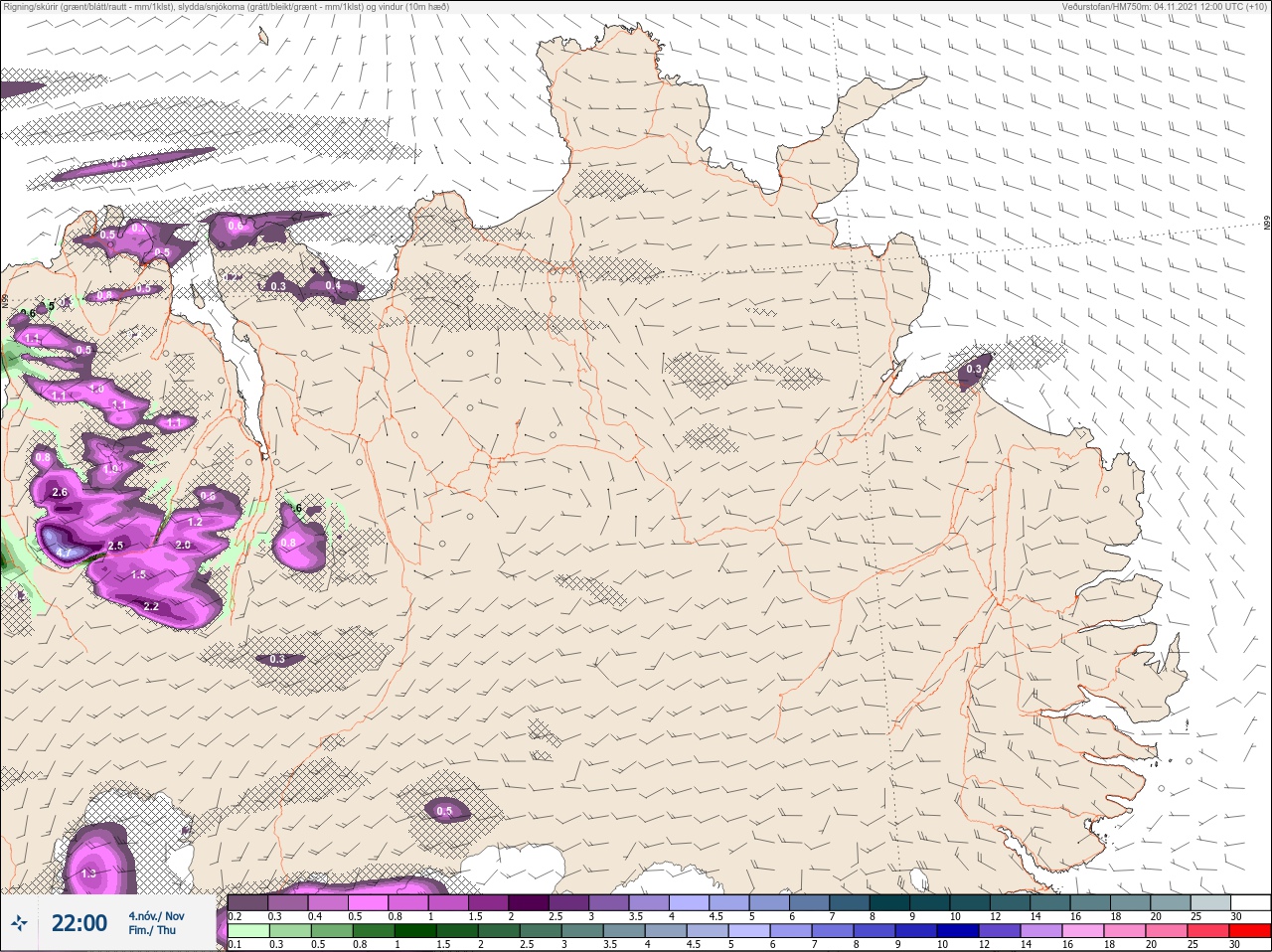This screenshot has width=1272, height=952.
Task: Click the 1.3 value in the southwest blob
Action: (89, 873)
